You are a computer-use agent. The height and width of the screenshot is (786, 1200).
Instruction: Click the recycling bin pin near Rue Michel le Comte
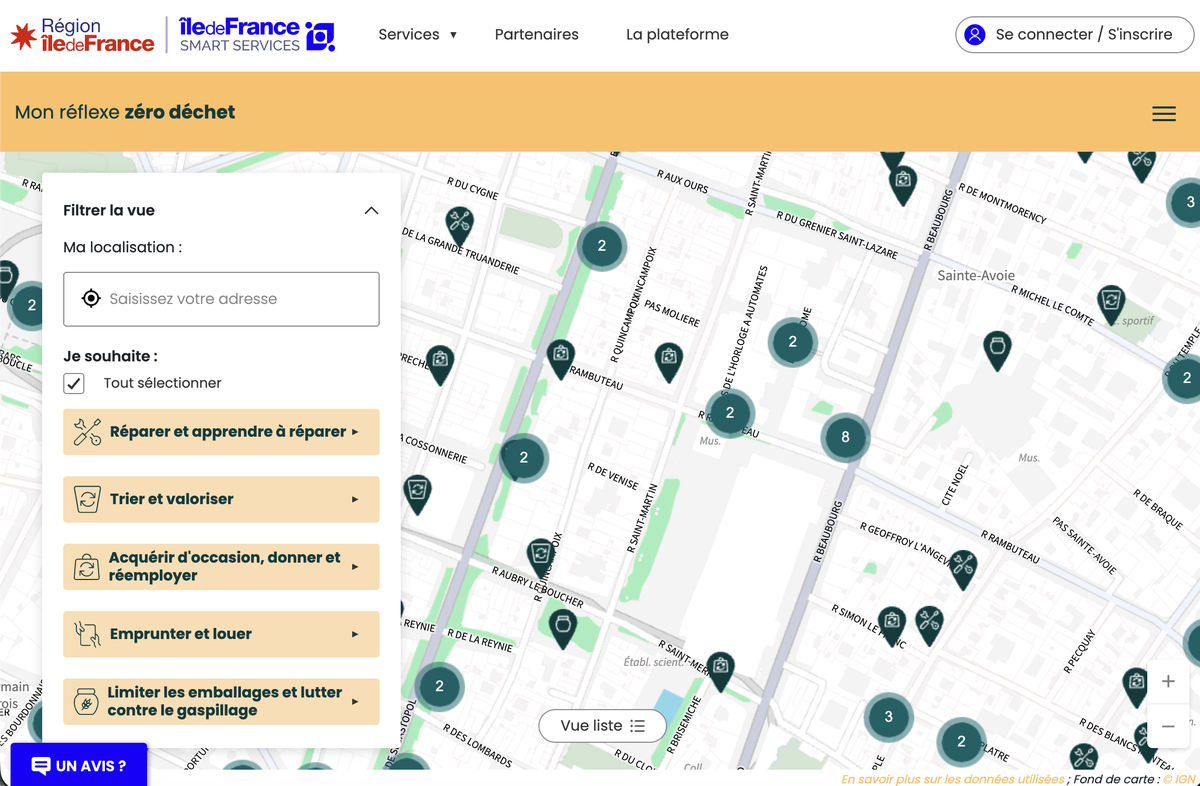point(1110,300)
